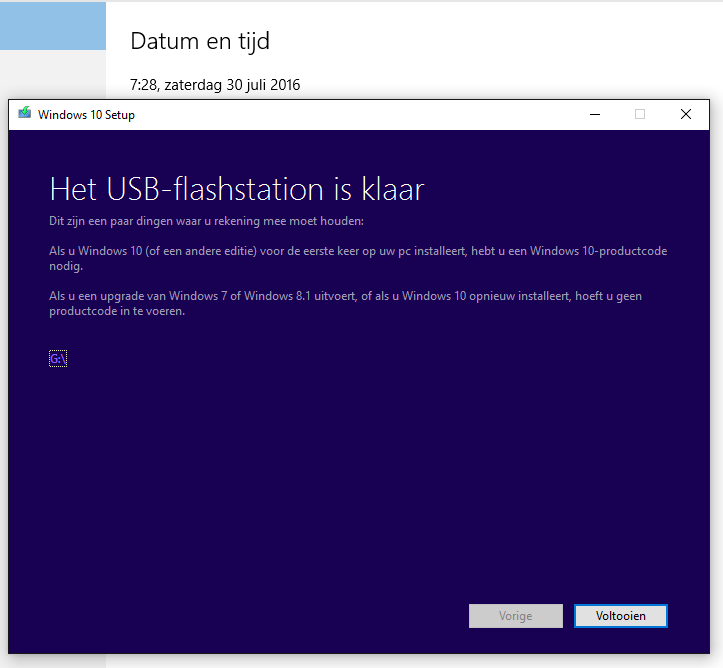This screenshot has height=668, width=723.
Task: Click the "Het USB-flashstation is klaar" heading
Action: click(237, 189)
